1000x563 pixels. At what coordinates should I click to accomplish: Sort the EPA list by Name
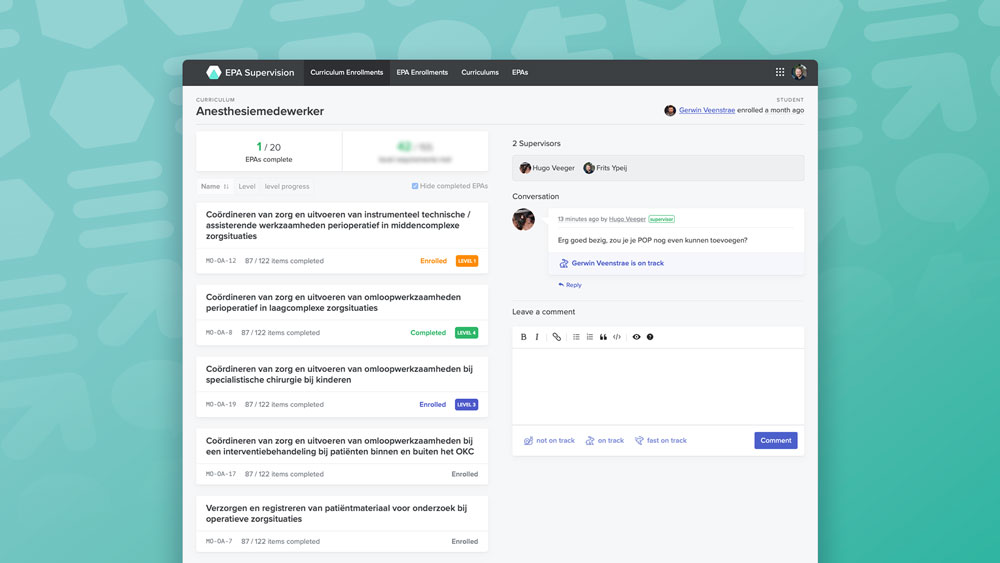(x=214, y=186)
